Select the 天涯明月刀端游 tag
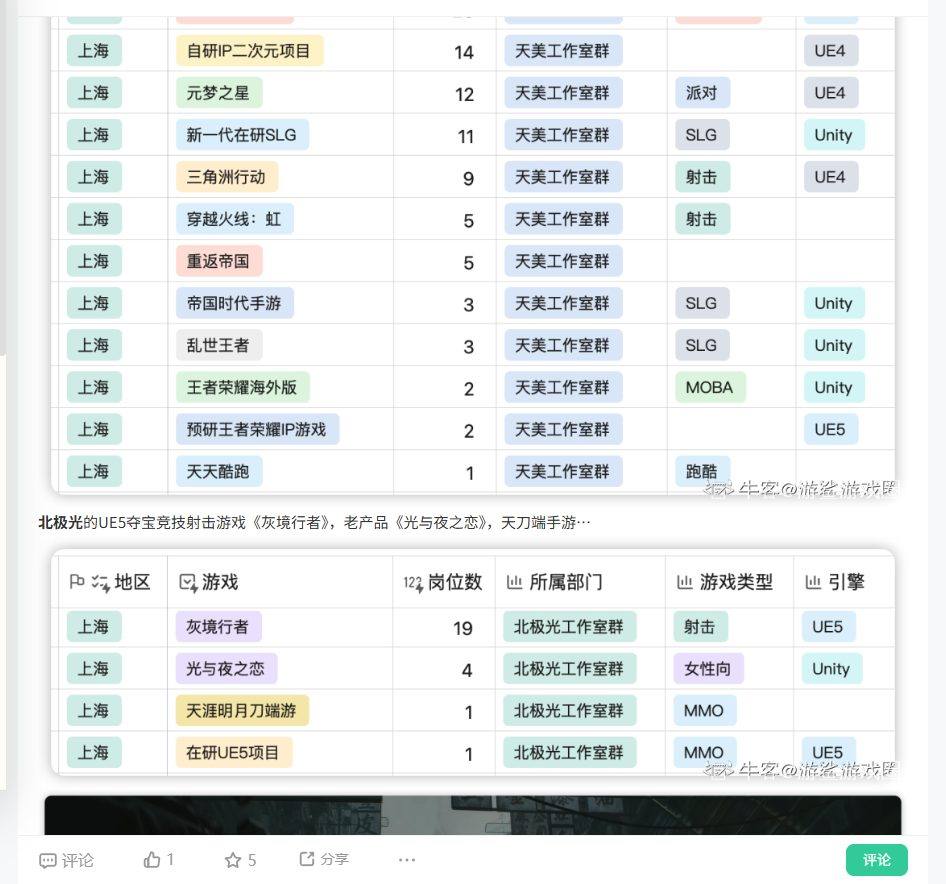Screen dimensions: 946x884 click(x=242, y=711)
